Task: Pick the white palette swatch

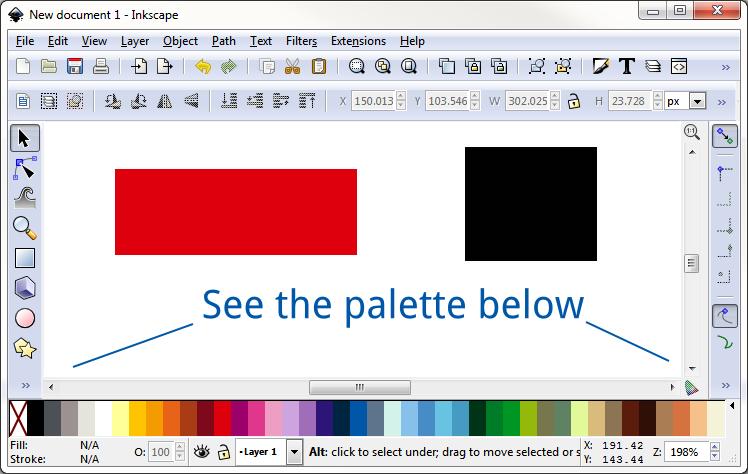Action: click(x=103, y=418)
